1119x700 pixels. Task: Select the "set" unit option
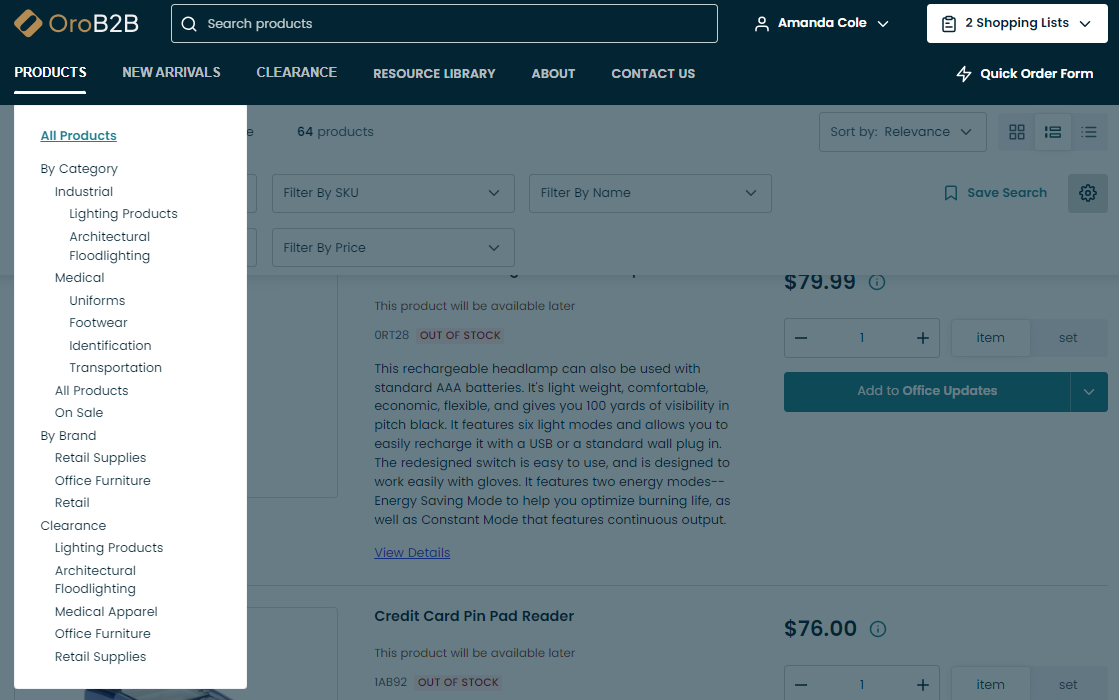pyautogui.click(x=1068, y=338)
